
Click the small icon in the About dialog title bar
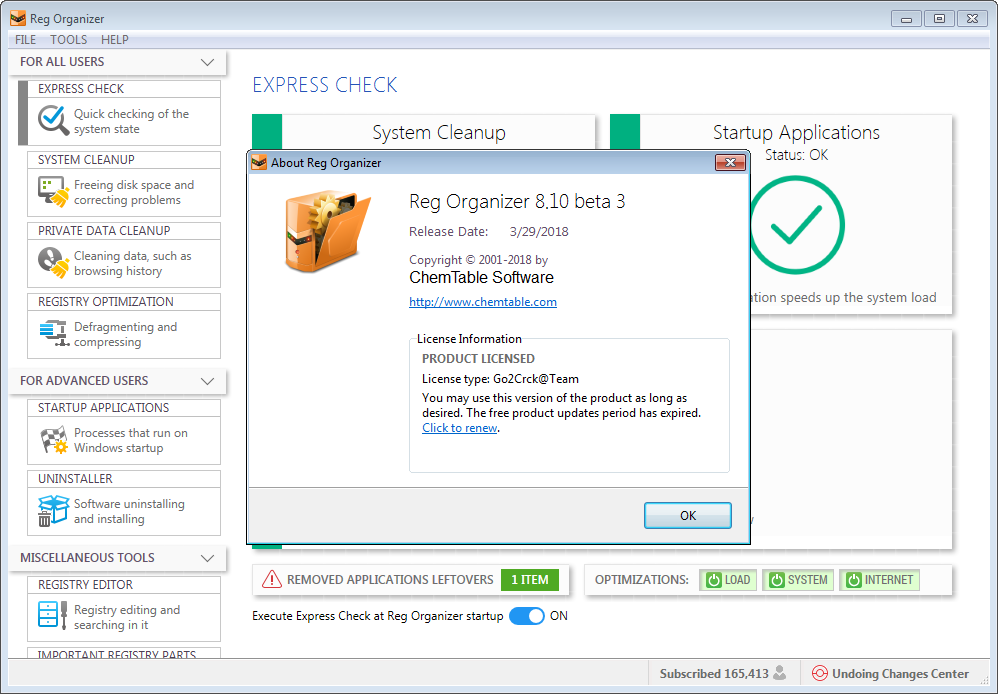[259, 162]
